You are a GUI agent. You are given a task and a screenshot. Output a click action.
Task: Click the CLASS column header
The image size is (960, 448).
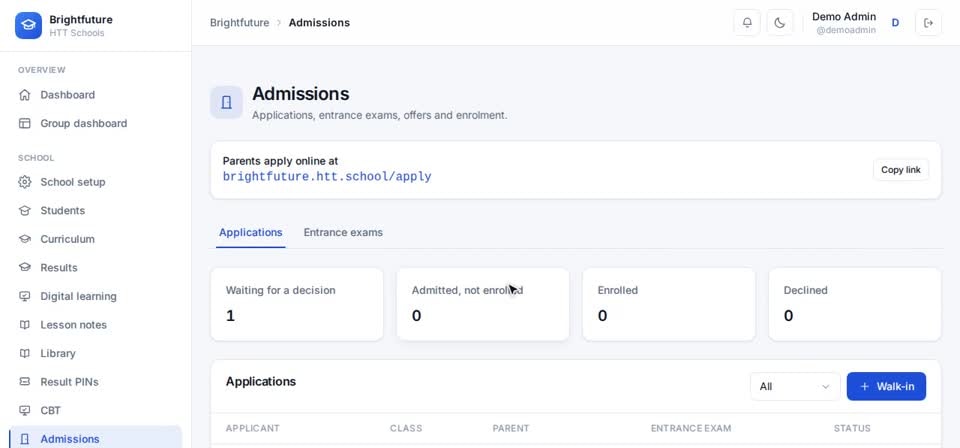[x=406, y=428]
